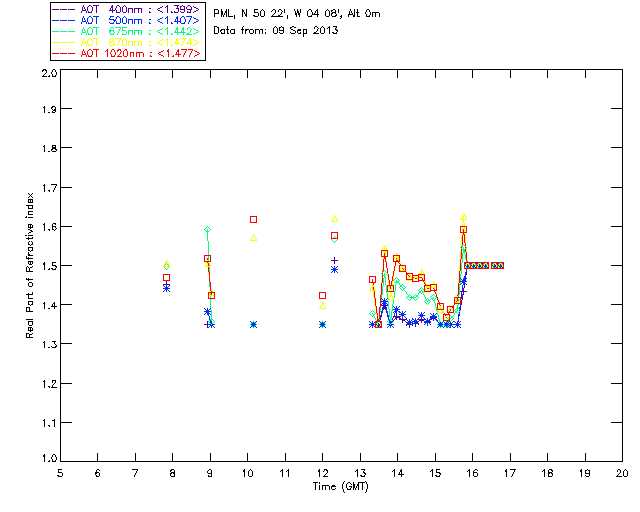Click the x-axis tick label 7
The height and width of the screenshot is (512, 640).
point(135,473)
